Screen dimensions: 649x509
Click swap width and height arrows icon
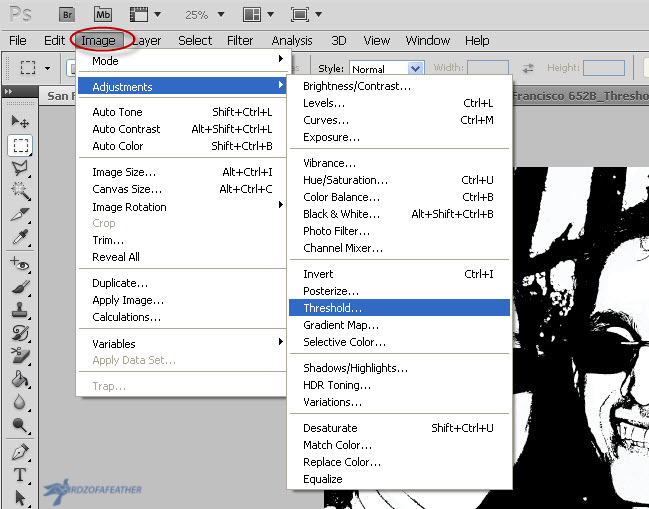(x=528, y=68)
